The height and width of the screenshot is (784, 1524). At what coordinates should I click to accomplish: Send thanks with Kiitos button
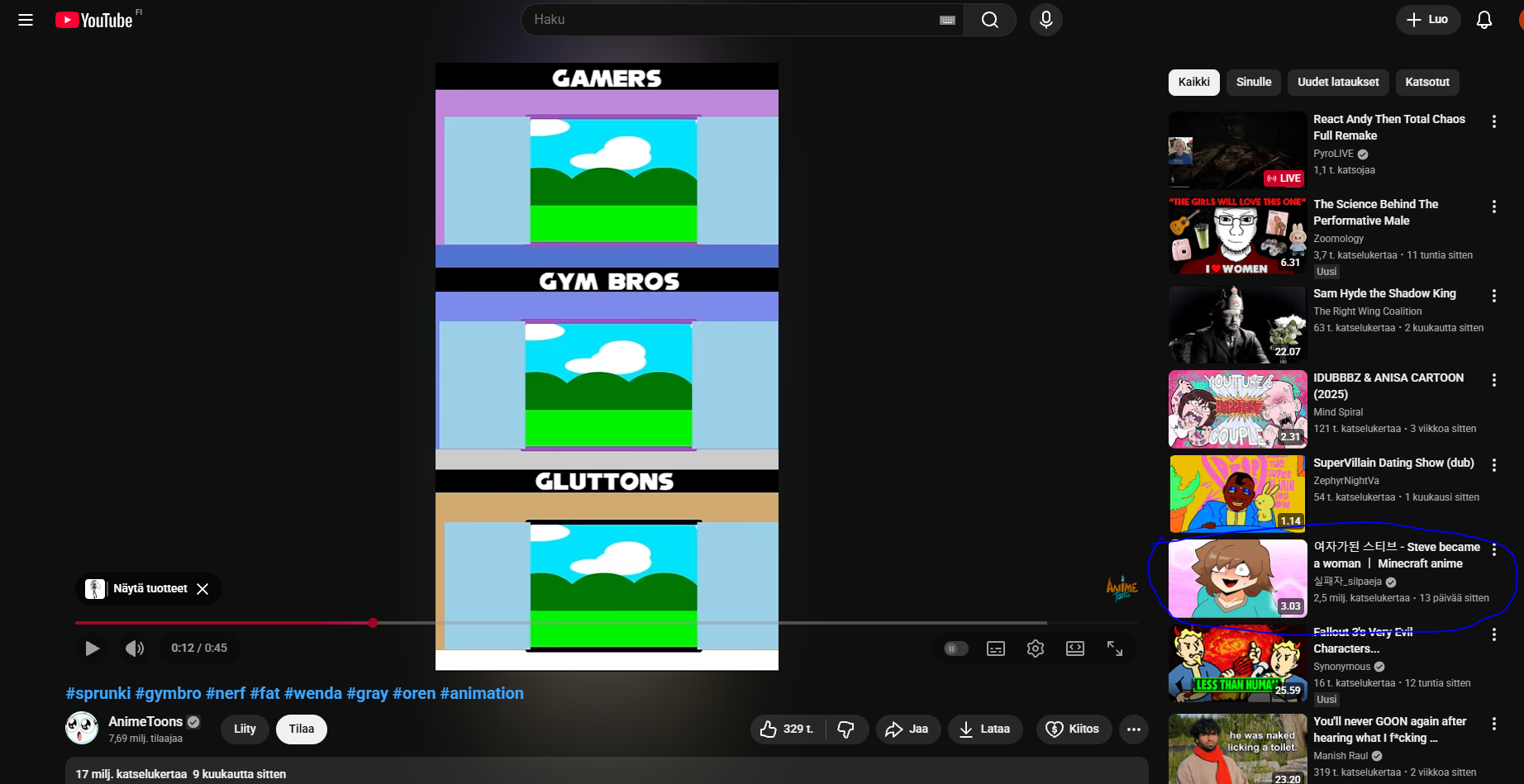[1074, 729]
